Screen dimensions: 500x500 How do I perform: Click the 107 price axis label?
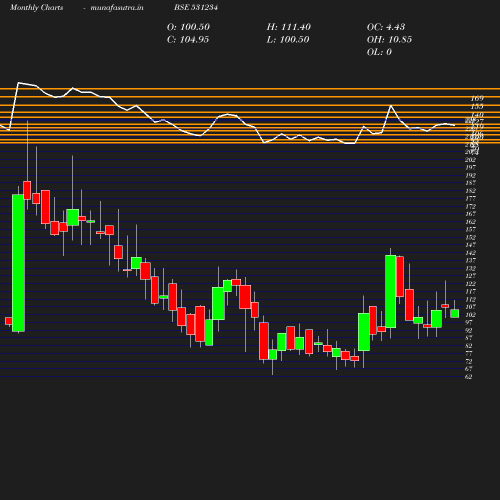470,307
